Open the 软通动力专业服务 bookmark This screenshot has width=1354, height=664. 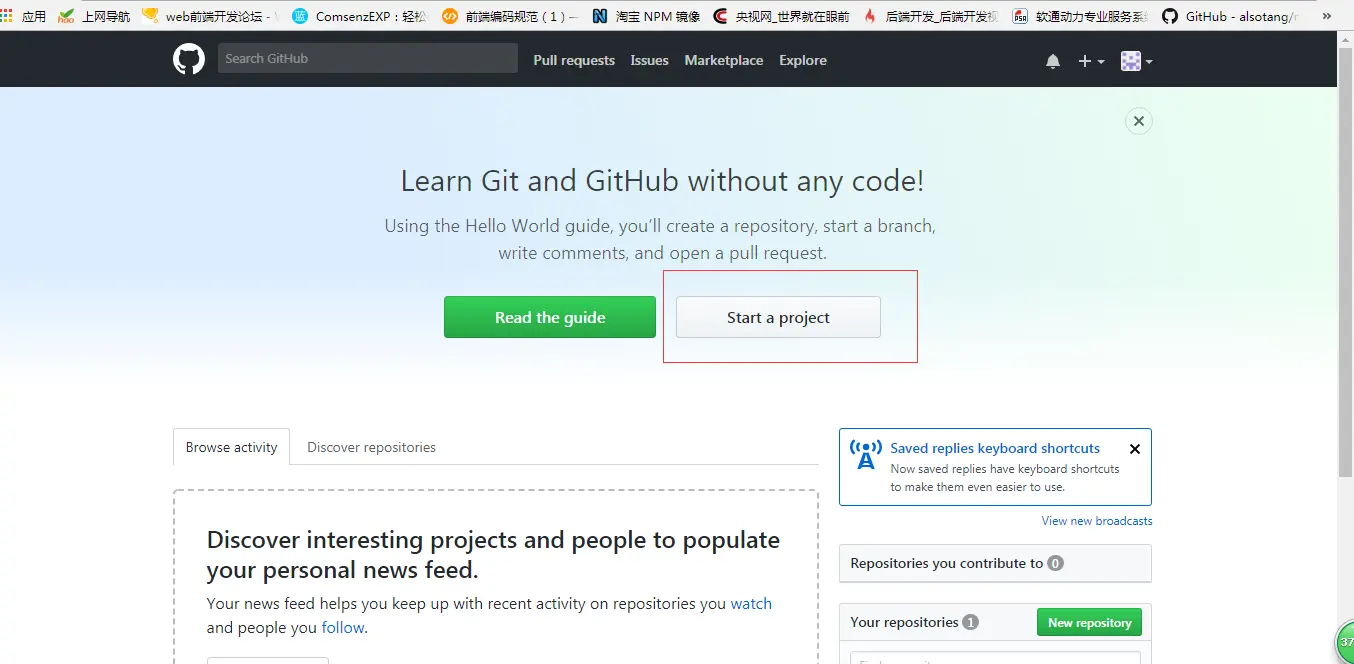point(1081,16)
